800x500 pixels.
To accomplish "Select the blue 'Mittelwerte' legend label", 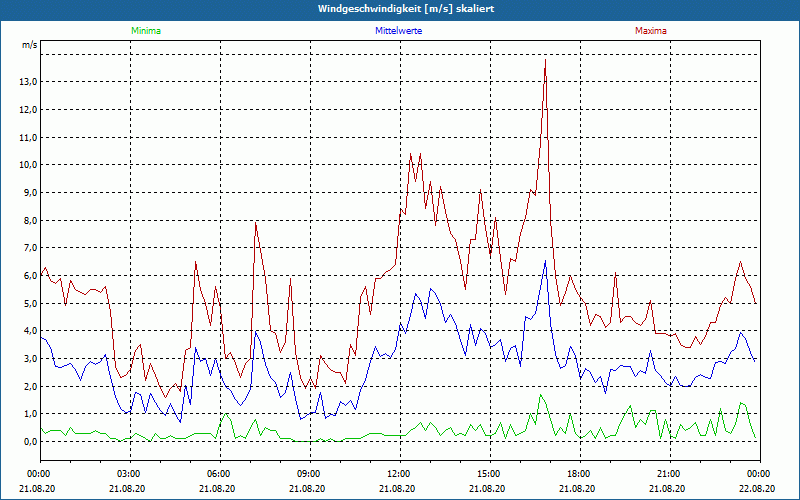I will pyautogui.click(x=398, y=31).
